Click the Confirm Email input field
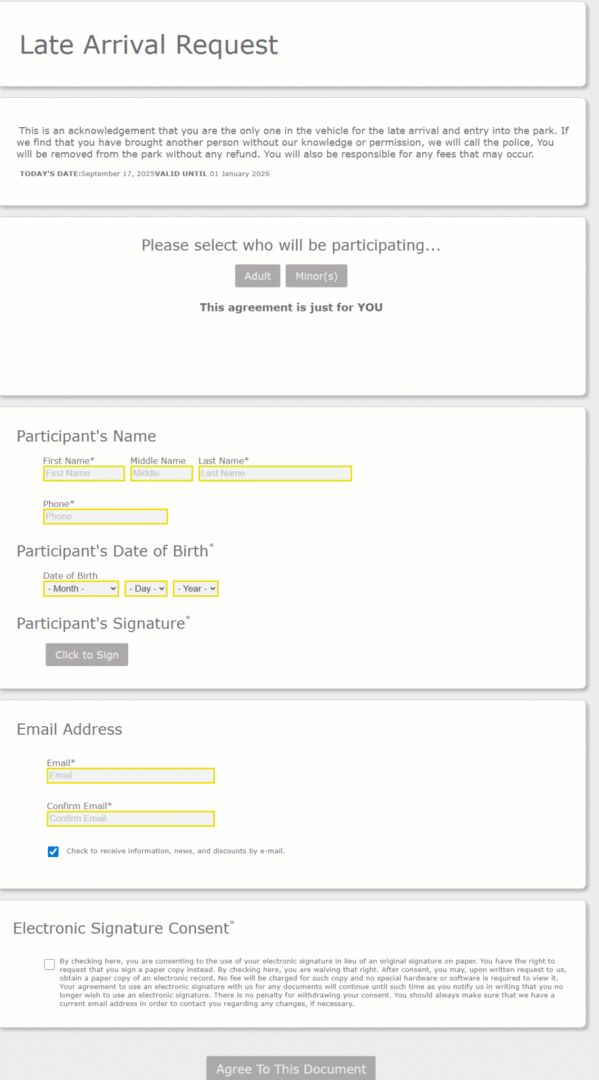The image size is (599, 1080). pos(131,818)
